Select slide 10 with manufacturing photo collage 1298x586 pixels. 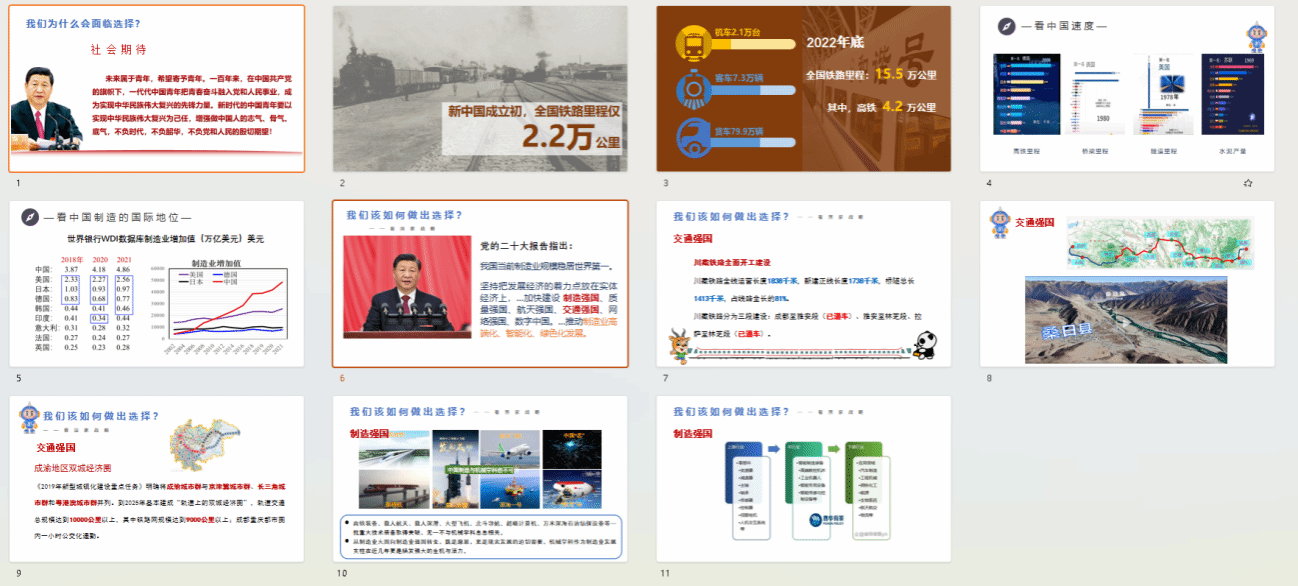pyautogui.click(x=480, y=480)
